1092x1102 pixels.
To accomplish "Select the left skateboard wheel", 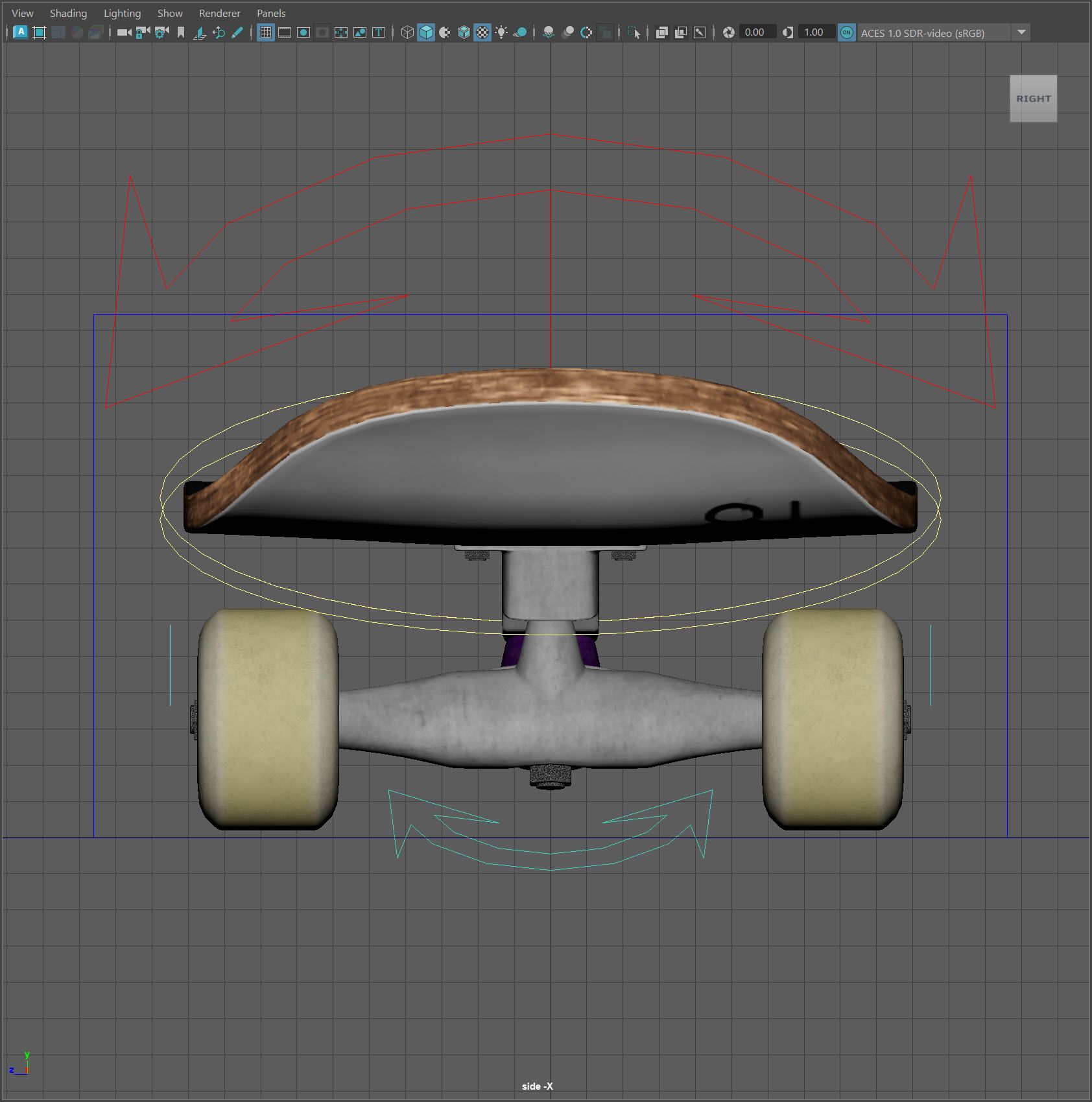I will tap(268, 720).
